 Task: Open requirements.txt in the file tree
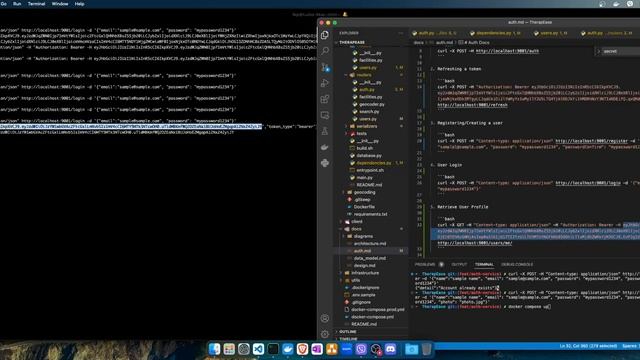point(370,214)
